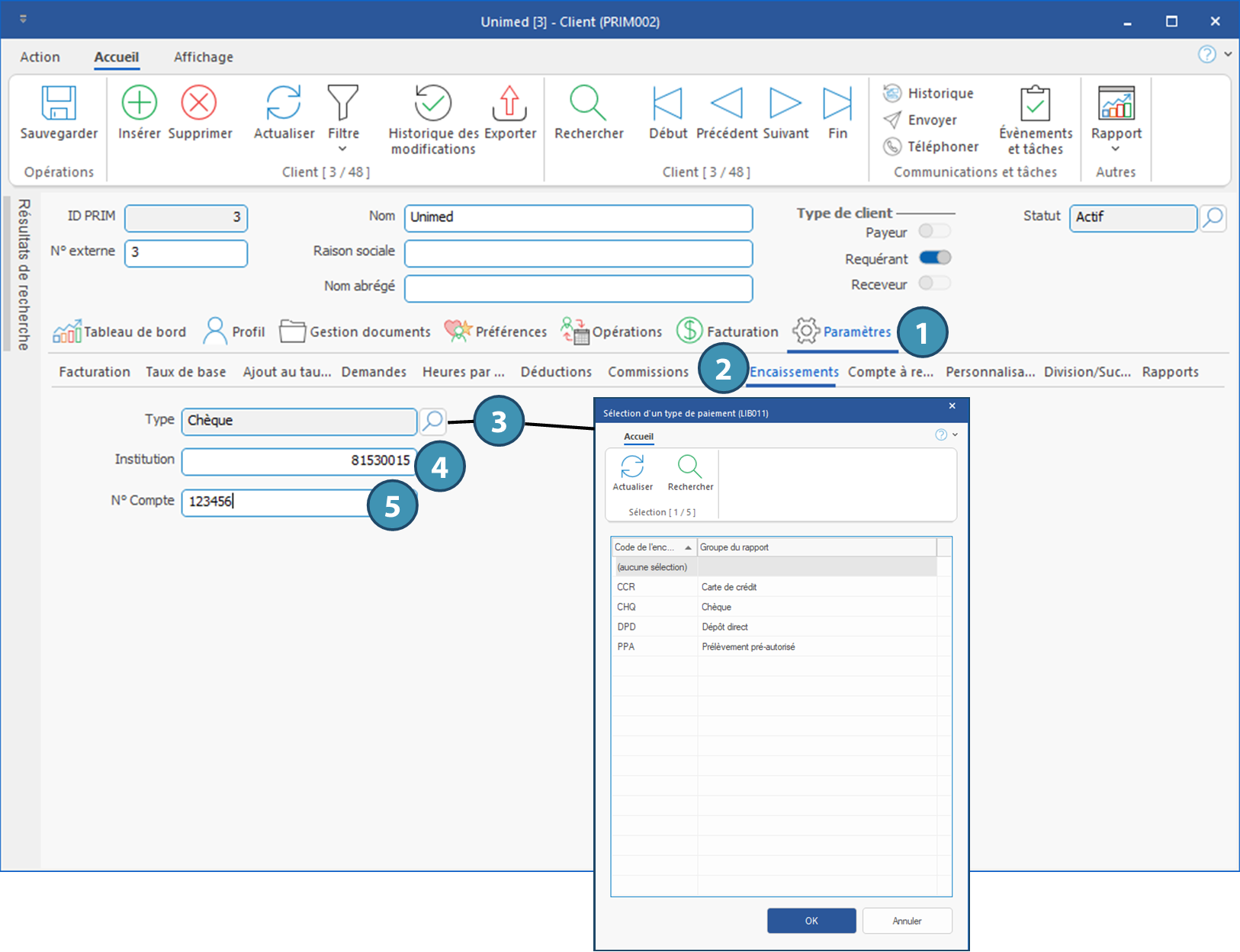1240x952 pixels.
Task: Click the magnifier next to Type field
Action: [x=433, y=421]
